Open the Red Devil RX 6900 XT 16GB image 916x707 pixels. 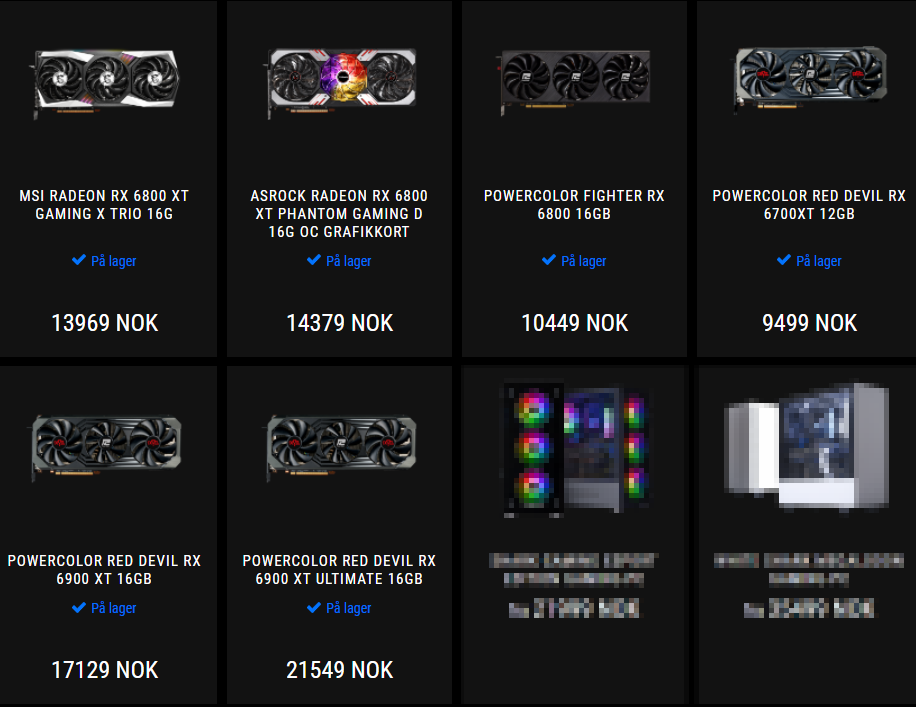coord(106,447)
